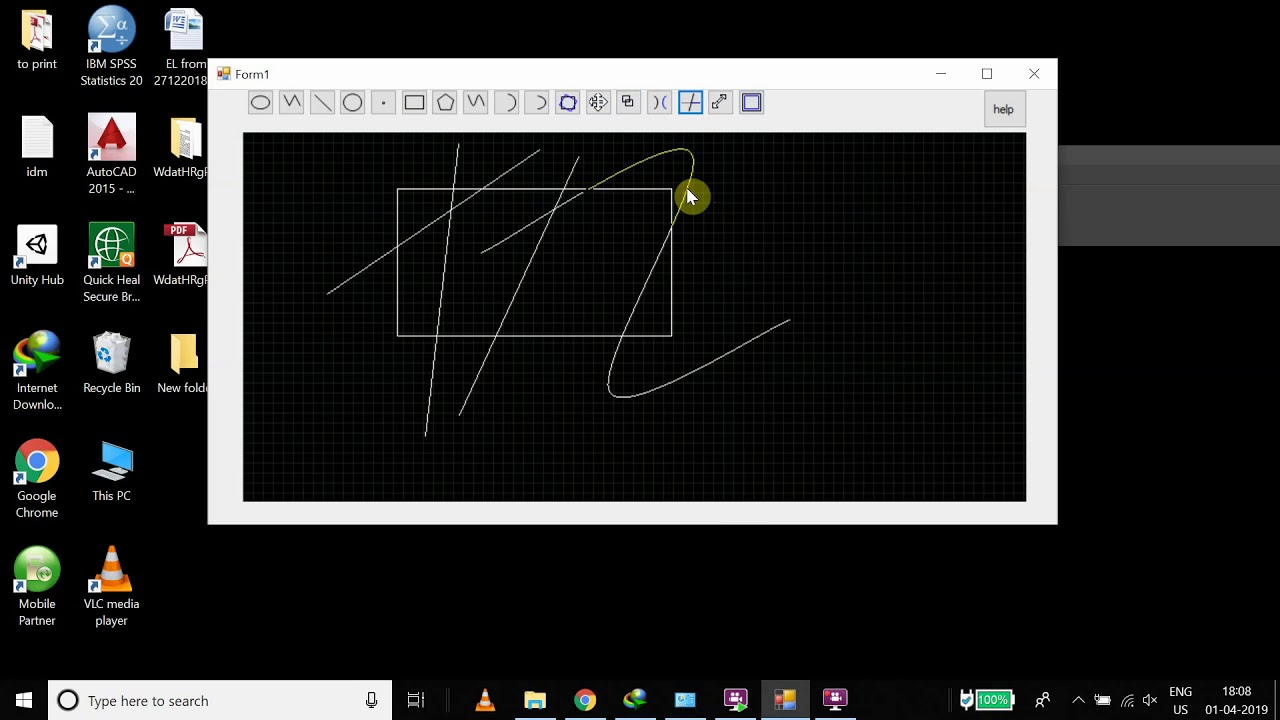Open VLC from the taskbar
Screen dimensions: 1280x720
click(x=485, y=700)
